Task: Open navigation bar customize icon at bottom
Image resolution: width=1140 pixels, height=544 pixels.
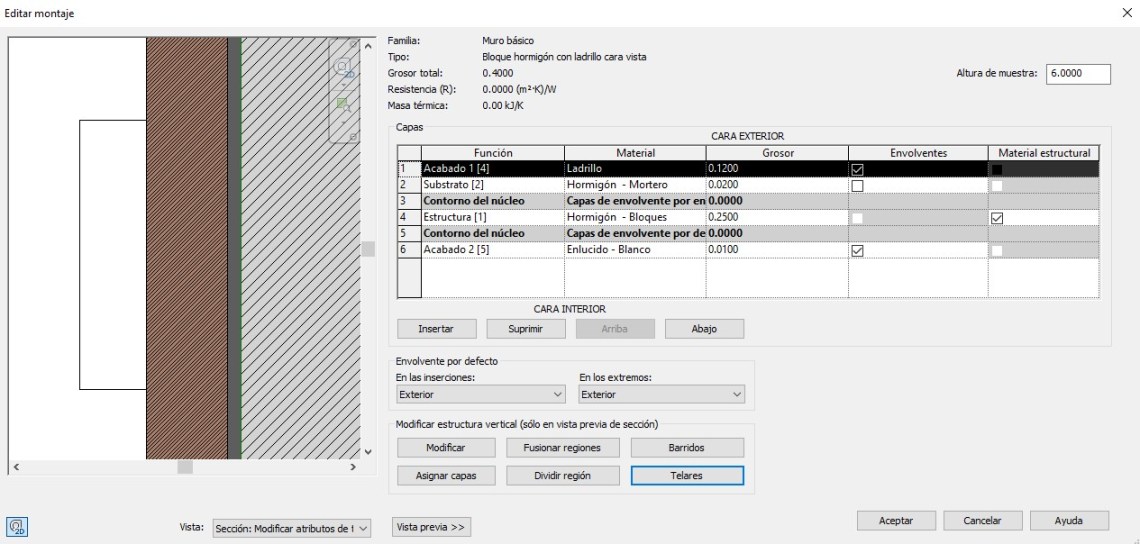Action: coord(353,135)
